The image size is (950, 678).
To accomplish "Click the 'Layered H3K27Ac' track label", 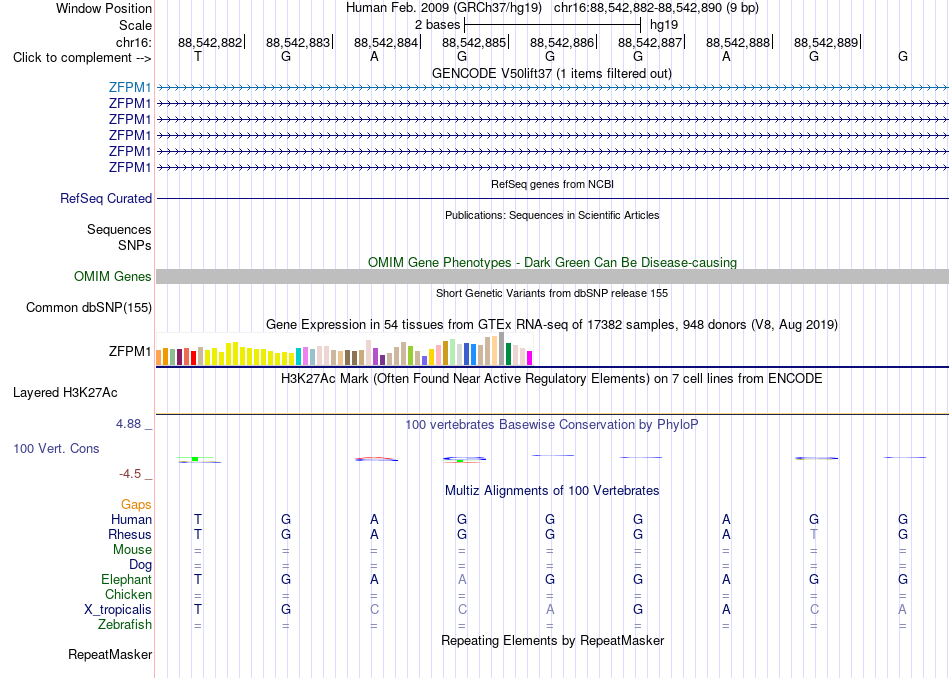I will 65,393.
